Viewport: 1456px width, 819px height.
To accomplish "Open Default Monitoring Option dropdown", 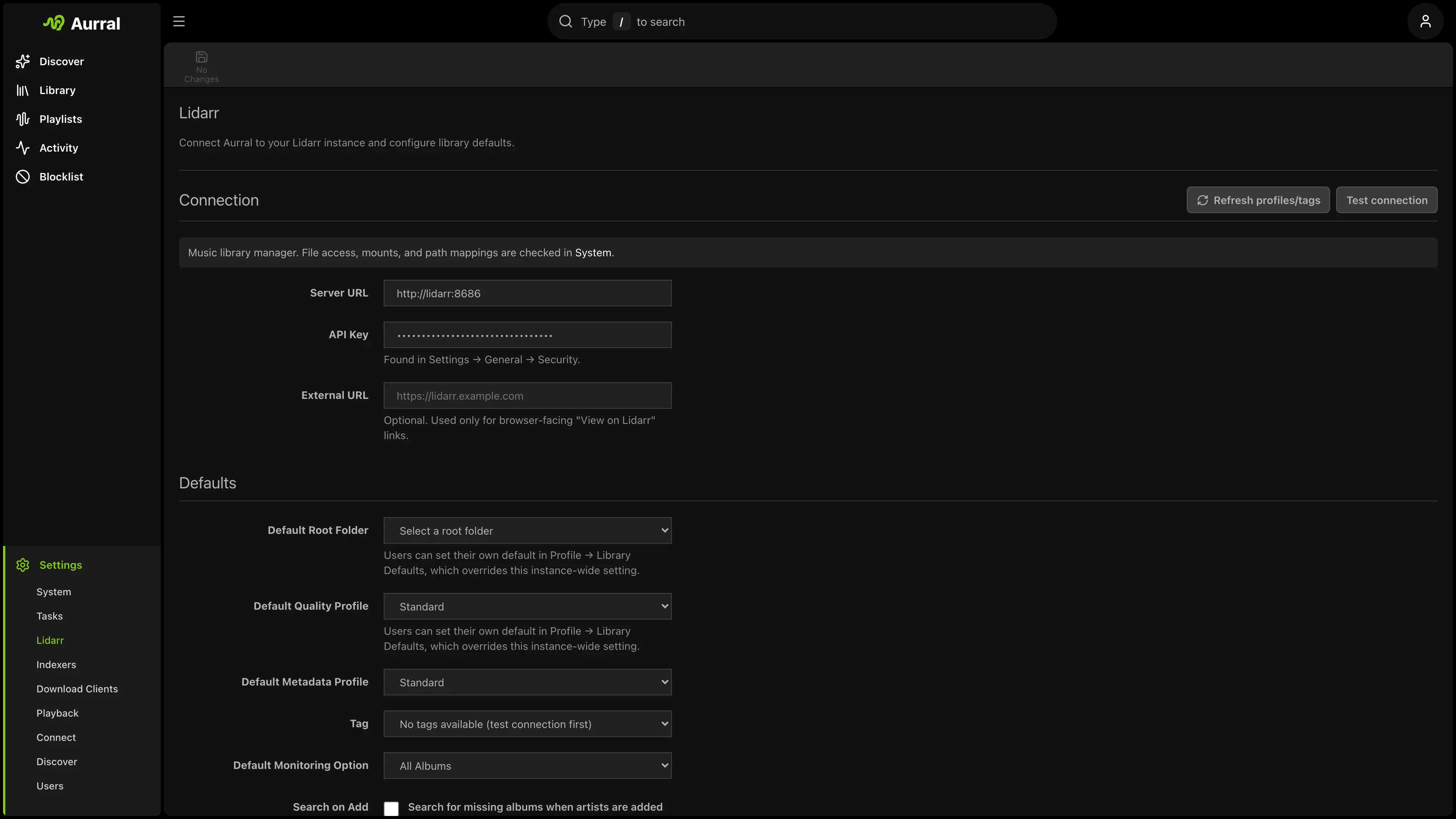I will 527,766.
